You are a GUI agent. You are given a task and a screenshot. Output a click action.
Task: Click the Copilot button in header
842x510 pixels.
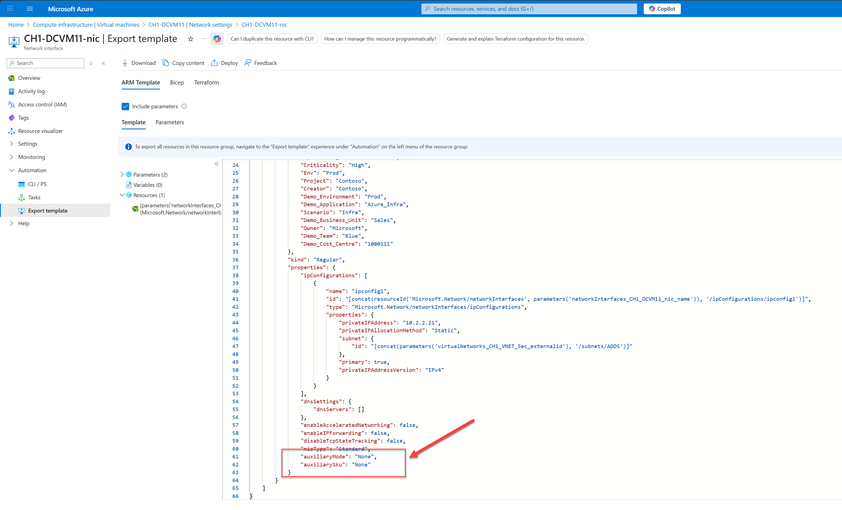(662, 9)
